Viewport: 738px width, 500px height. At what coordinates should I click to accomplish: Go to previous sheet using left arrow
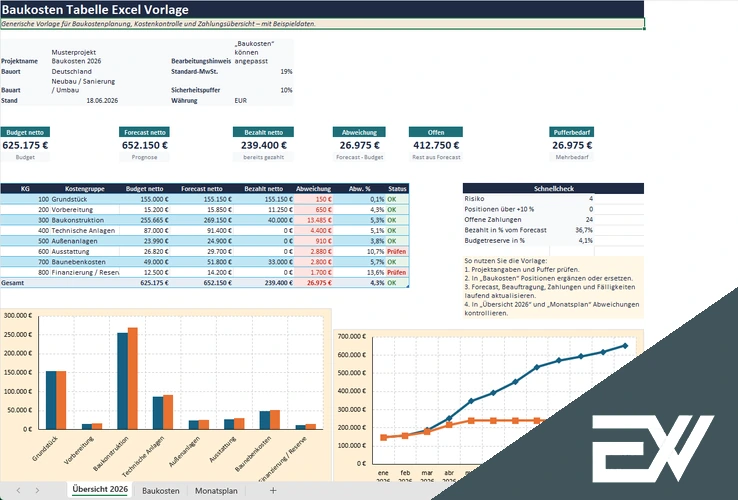[x=18, y=491]
